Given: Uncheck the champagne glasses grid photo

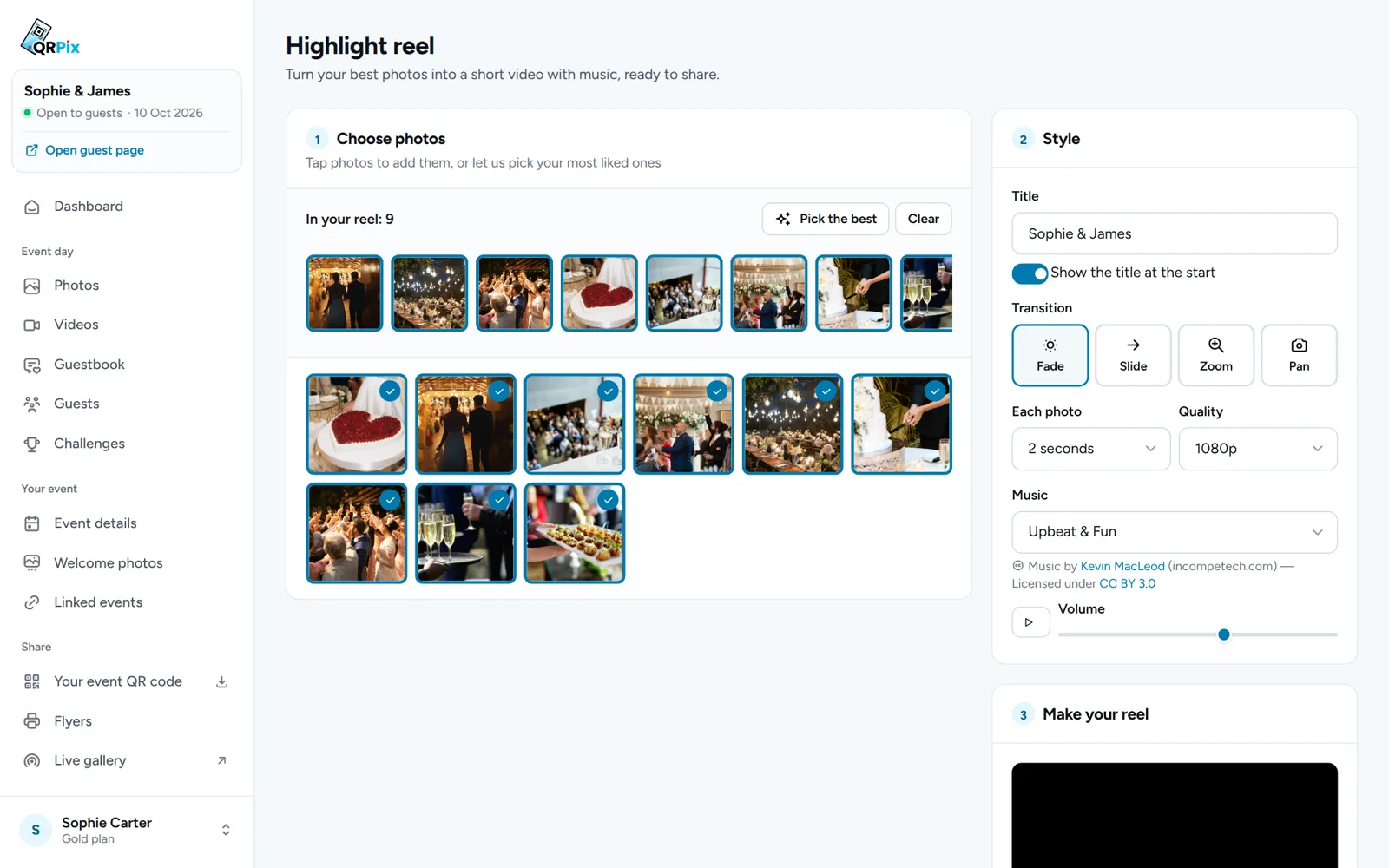Looking at the screenshot, I should click(x=465, y=533).
